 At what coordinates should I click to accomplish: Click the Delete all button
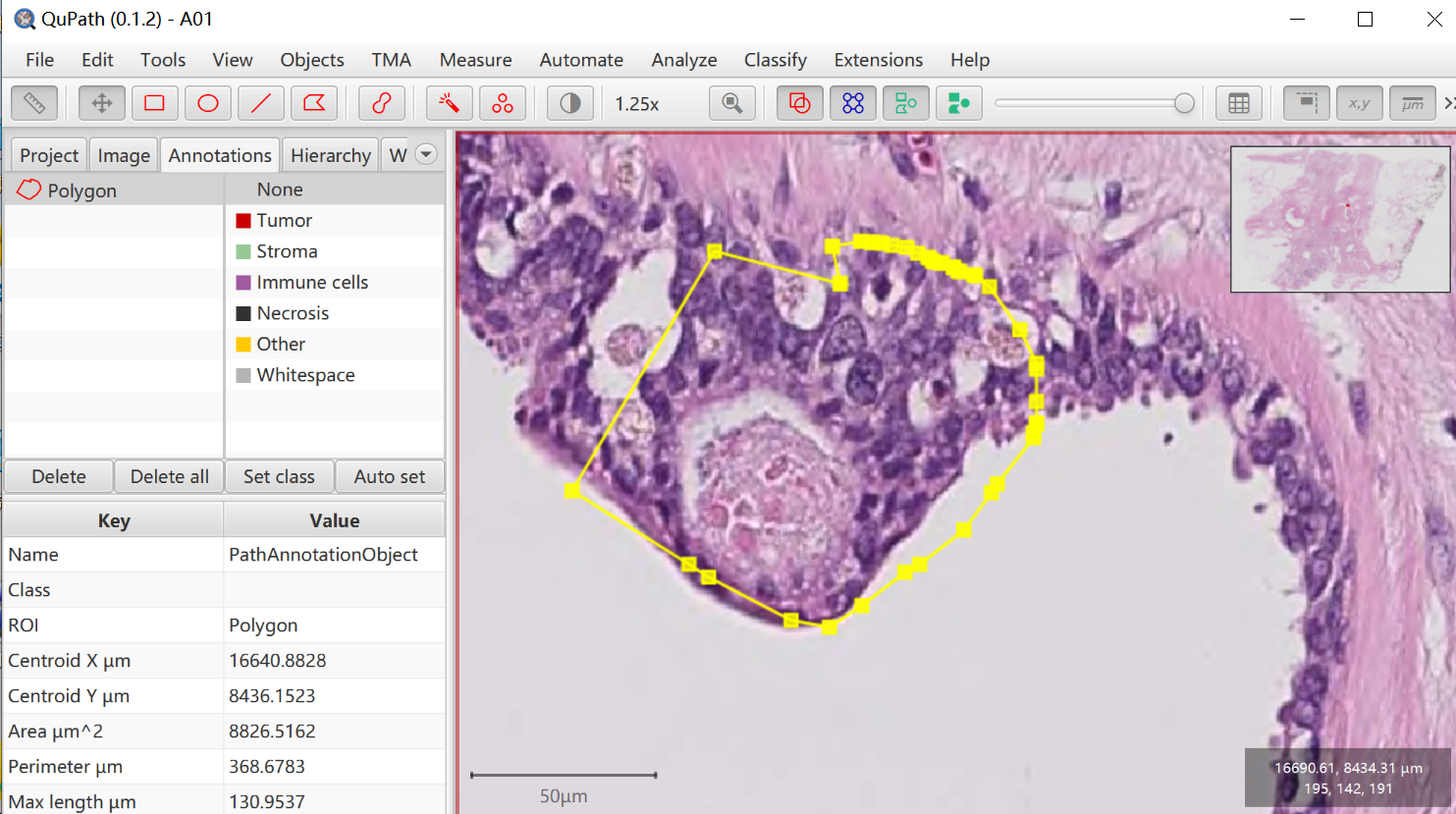[170, 476]
